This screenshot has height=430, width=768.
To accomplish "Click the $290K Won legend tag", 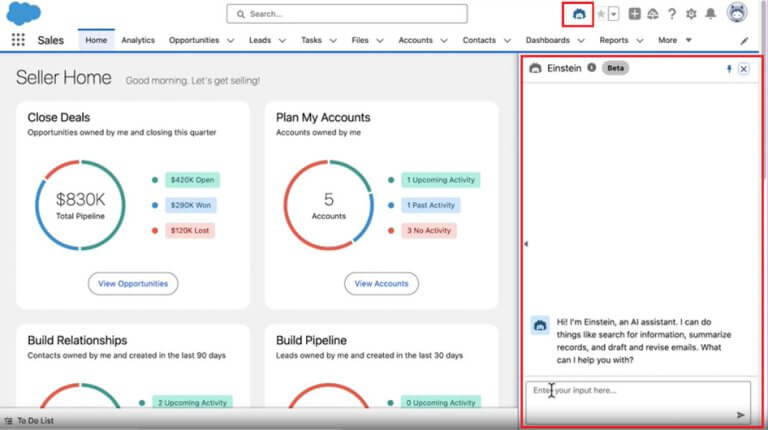I will point(191,205).
